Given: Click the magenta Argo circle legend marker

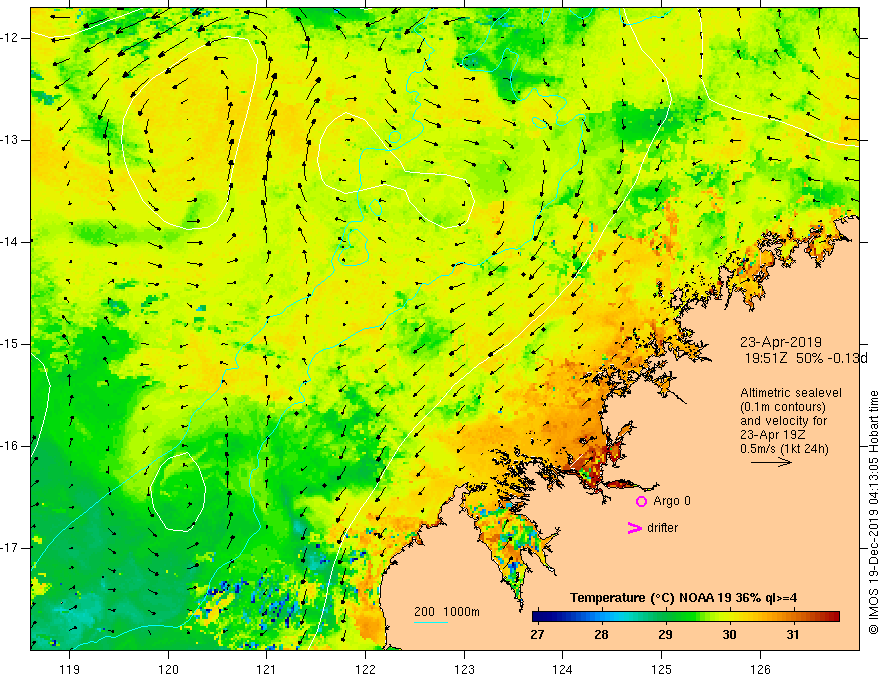Looking at the screenshot, I should pos(641,501).
